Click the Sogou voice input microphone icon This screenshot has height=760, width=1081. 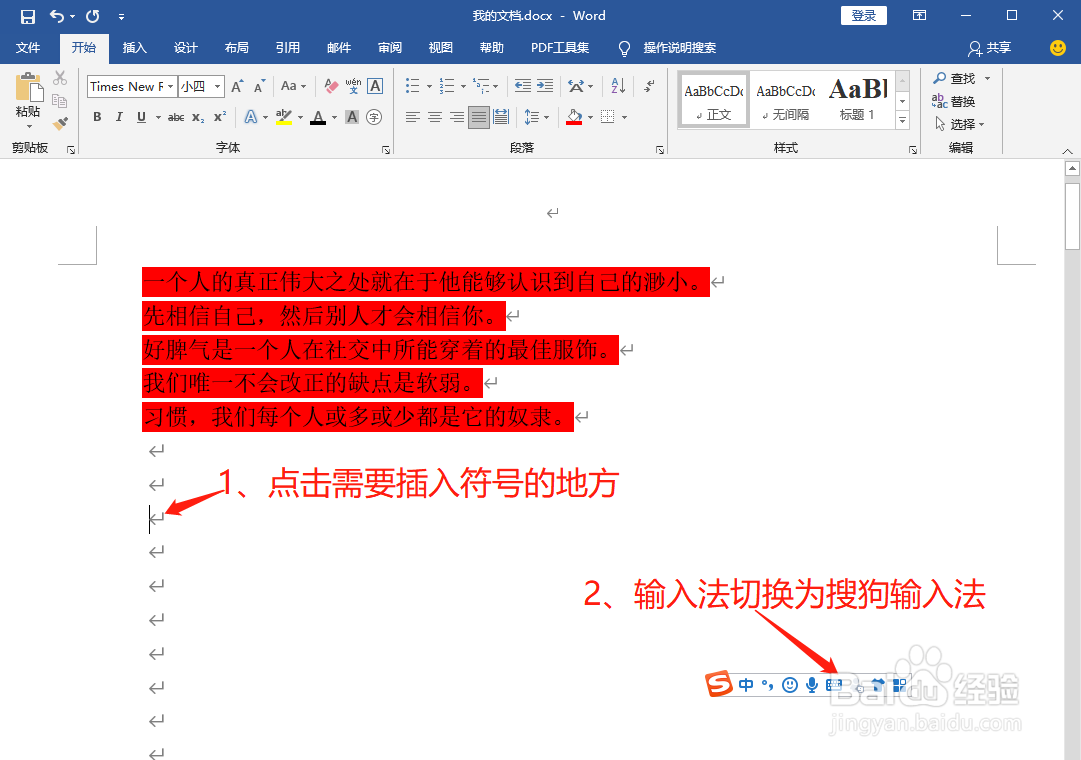point(813,685)
